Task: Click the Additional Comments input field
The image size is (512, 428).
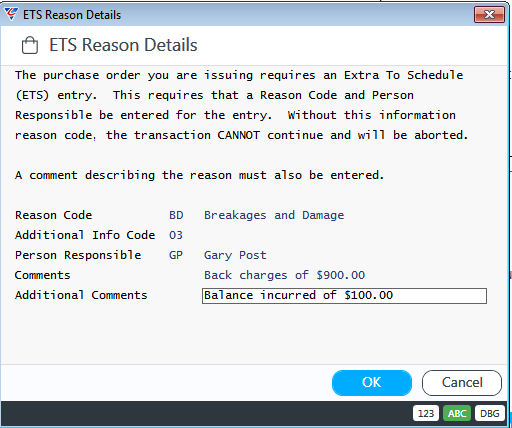Action: (x=344, y=296)
